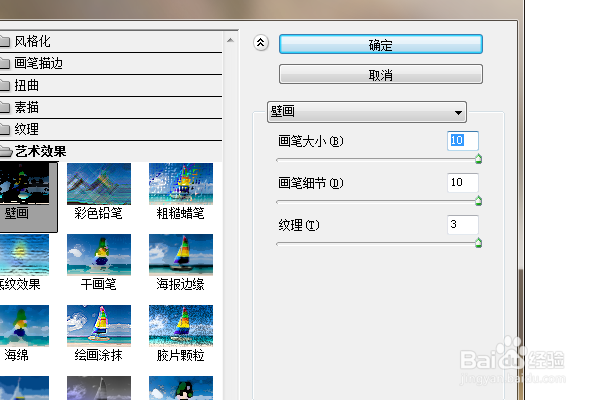This screenshot has width=600, height=400.
Task: Select the 彩色铅笔 filter thumbnail
Action: click(99, 191)
